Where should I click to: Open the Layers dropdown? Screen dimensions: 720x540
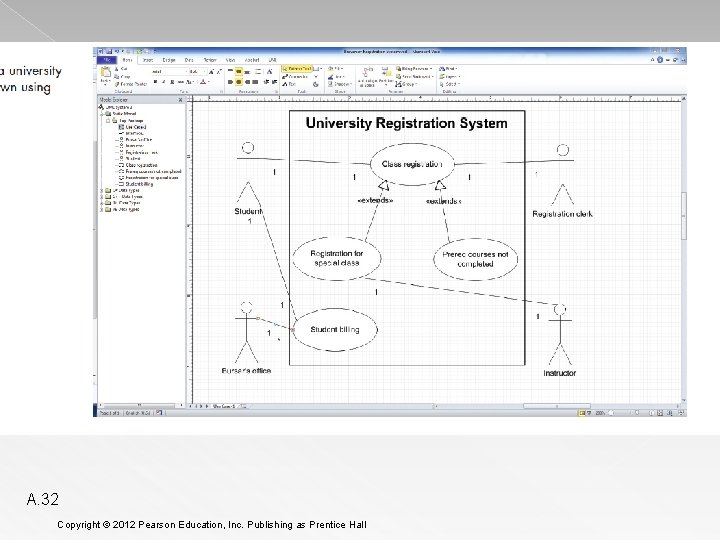tap(450, 77)
